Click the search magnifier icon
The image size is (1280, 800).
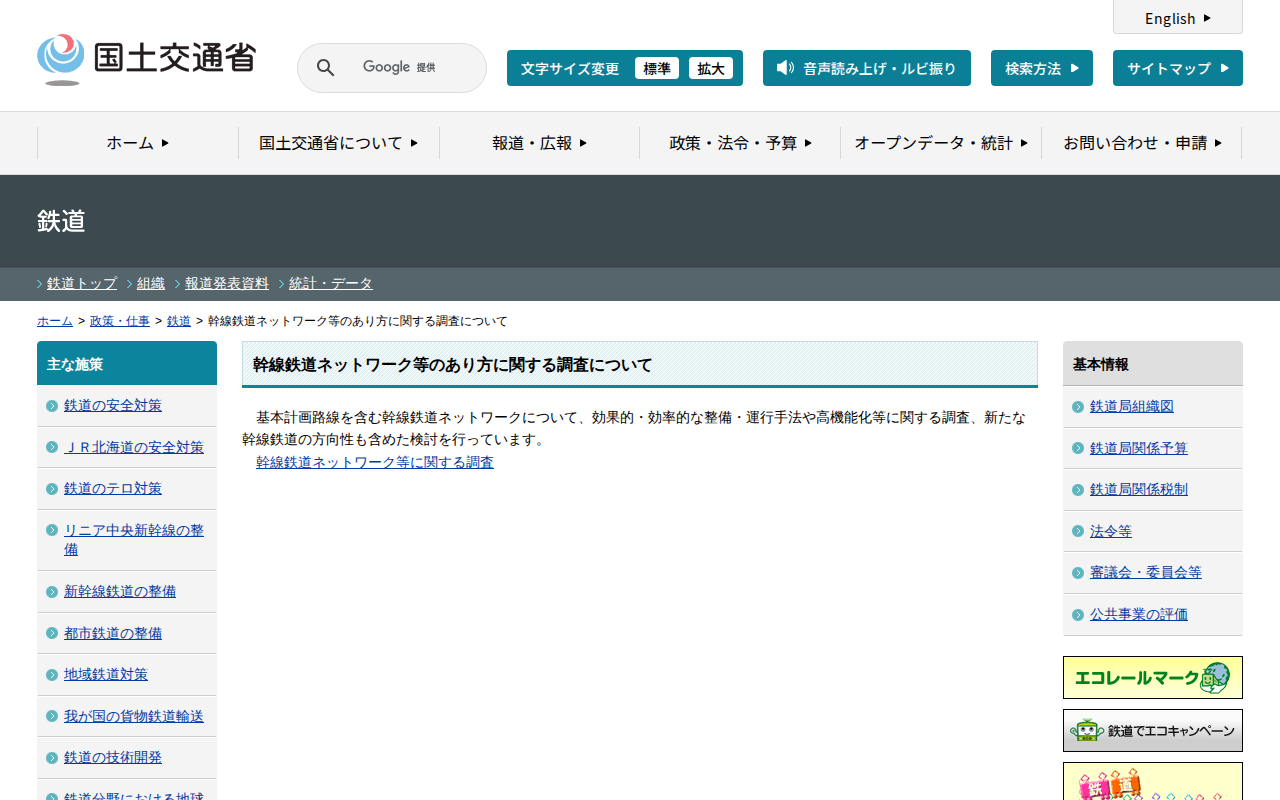326,68
